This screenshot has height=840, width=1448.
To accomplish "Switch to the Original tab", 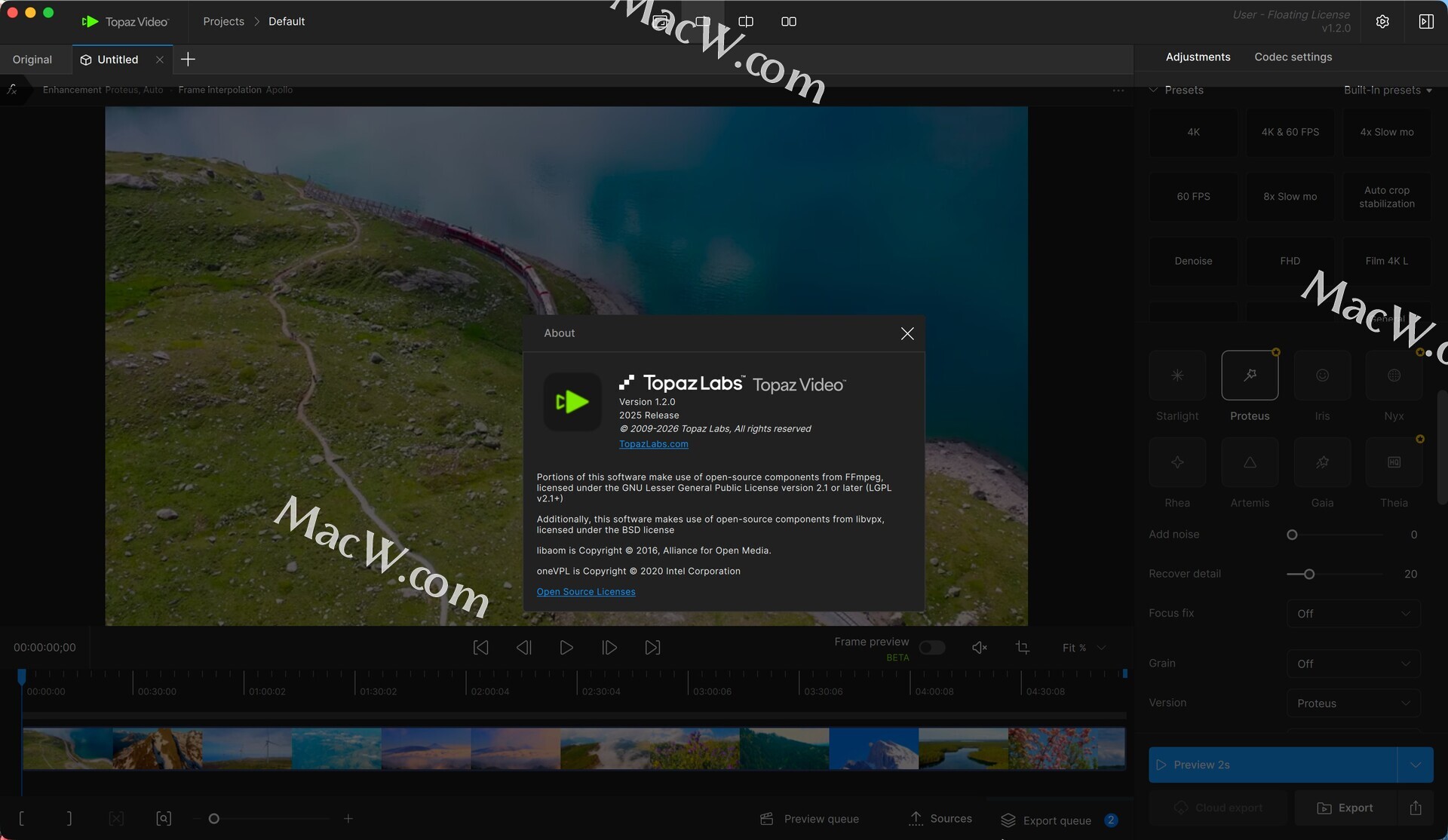I will tap(32, 60).
